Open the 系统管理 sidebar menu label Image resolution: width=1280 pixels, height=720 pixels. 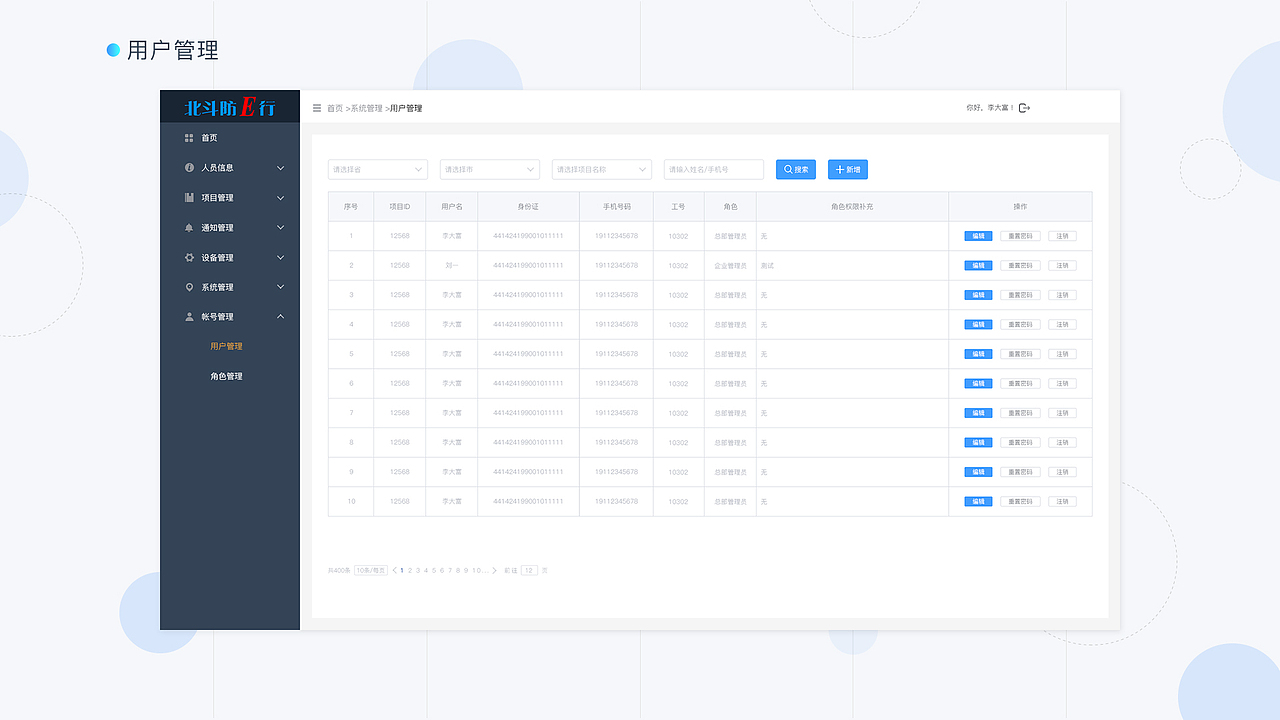coord(217,287)
